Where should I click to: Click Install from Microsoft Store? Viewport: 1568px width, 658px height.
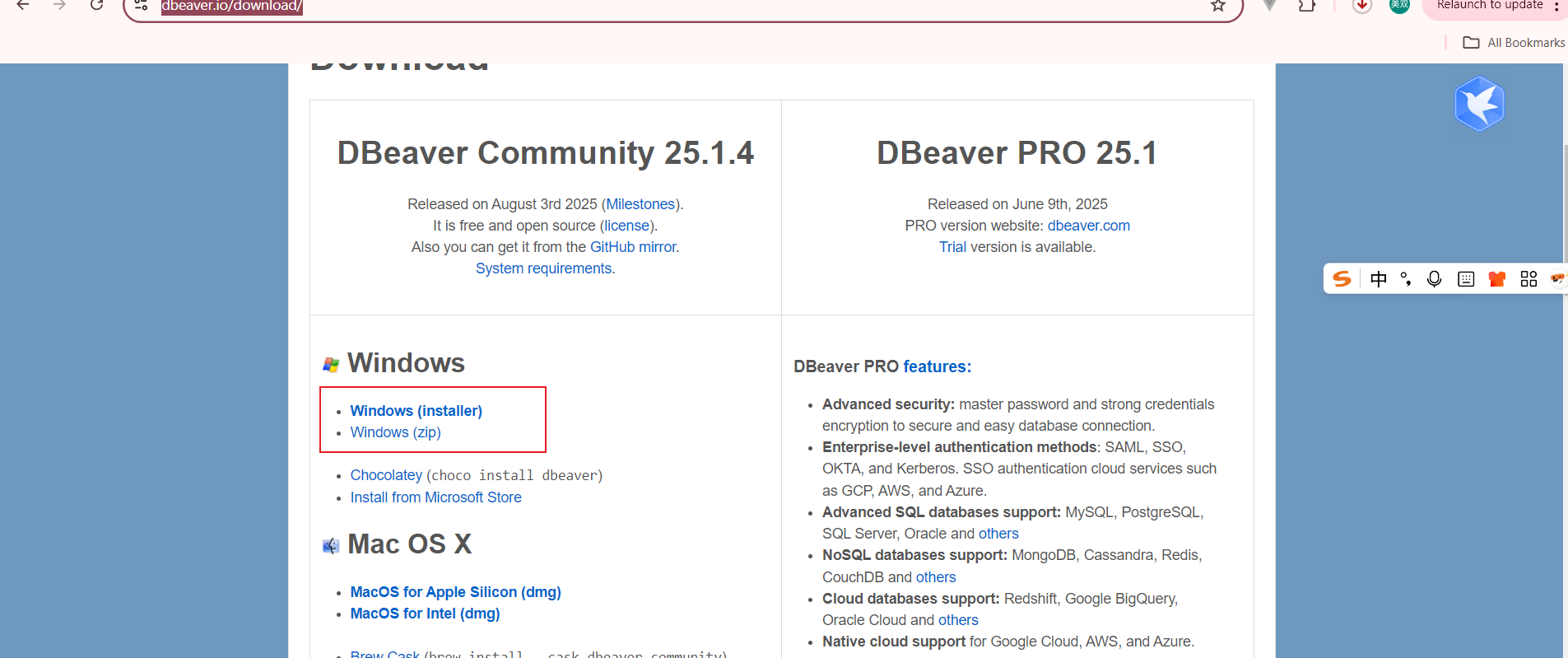pyautogui.click(x=436, y=497)
